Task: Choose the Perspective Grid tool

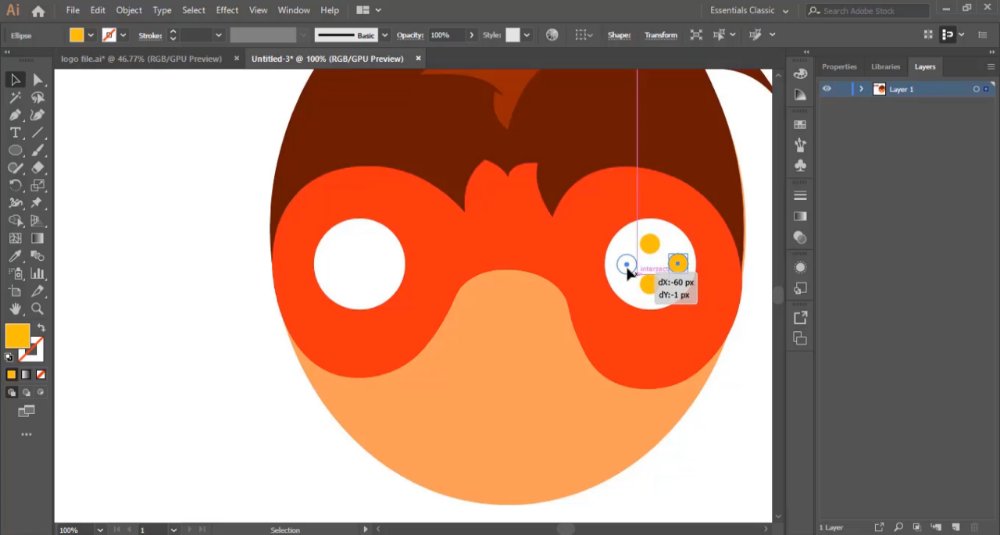Action: pos(38,221)
